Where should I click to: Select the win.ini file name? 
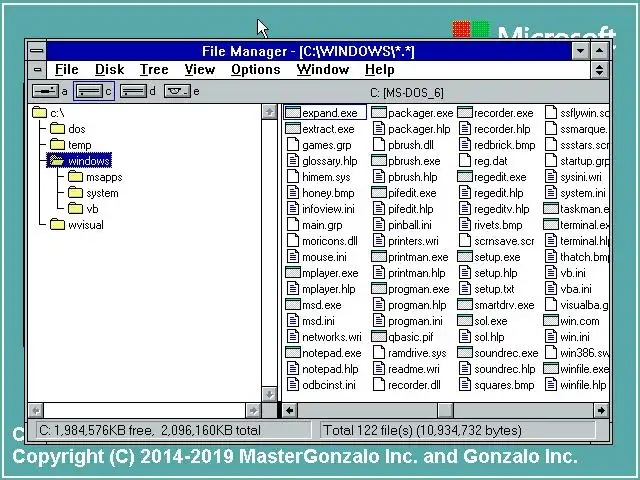575,337
